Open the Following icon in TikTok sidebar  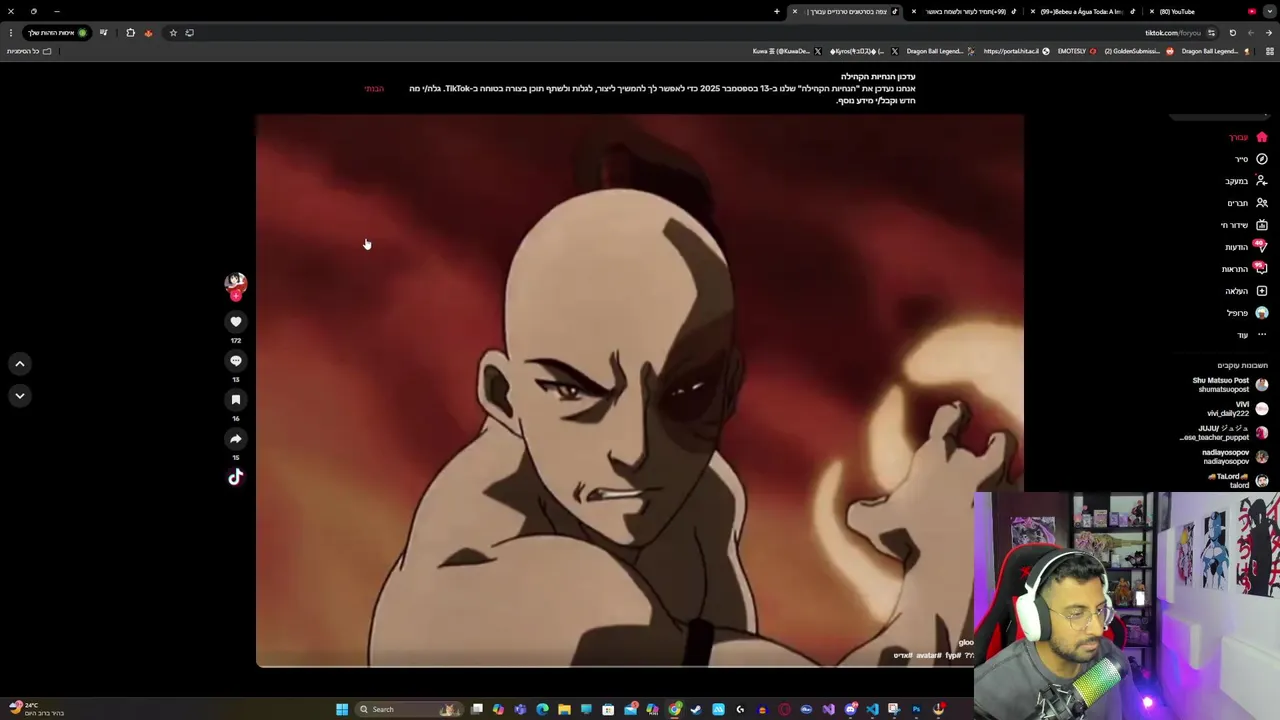[x=1262, y=181]
